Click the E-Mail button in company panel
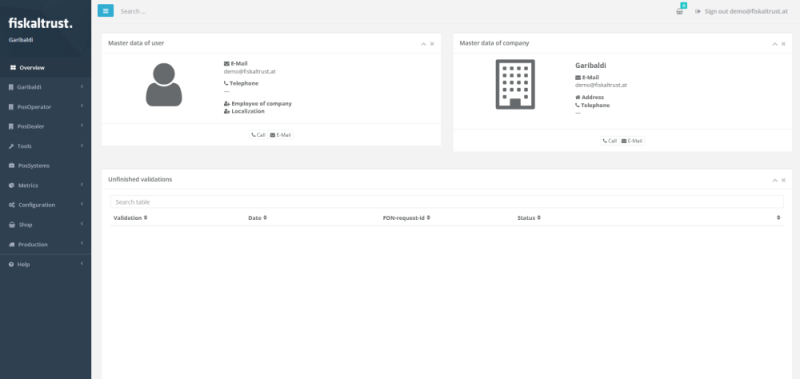Screen dimensions: 800x379 632,141
